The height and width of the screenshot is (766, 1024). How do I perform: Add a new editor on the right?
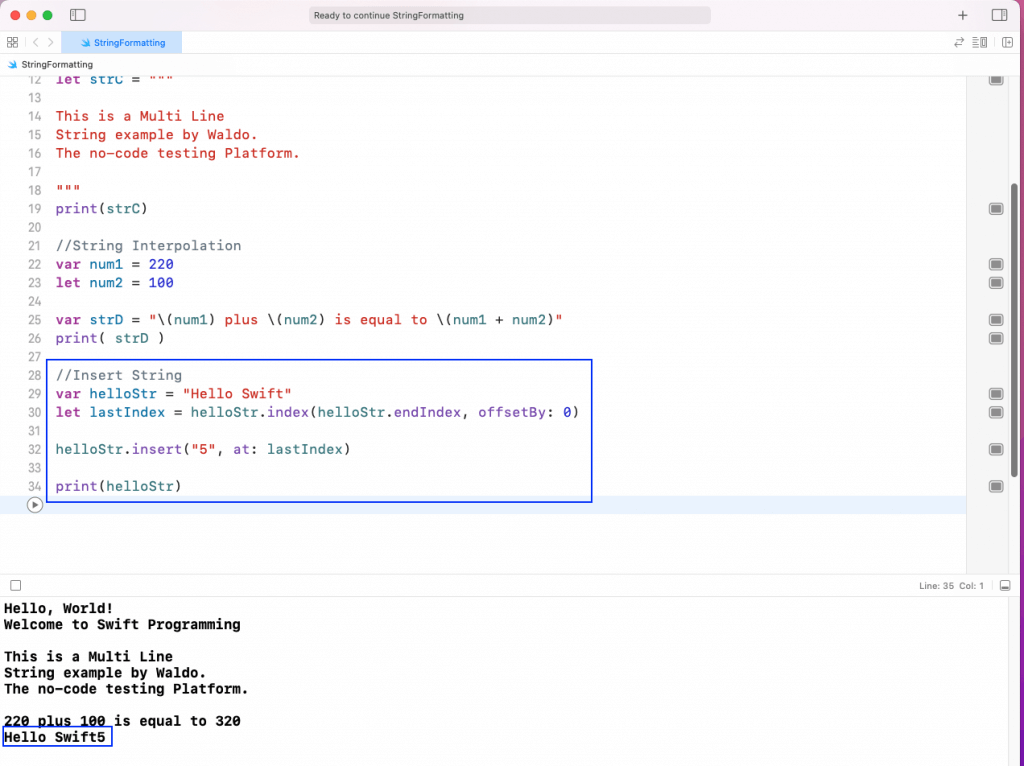coord(1007,42)
